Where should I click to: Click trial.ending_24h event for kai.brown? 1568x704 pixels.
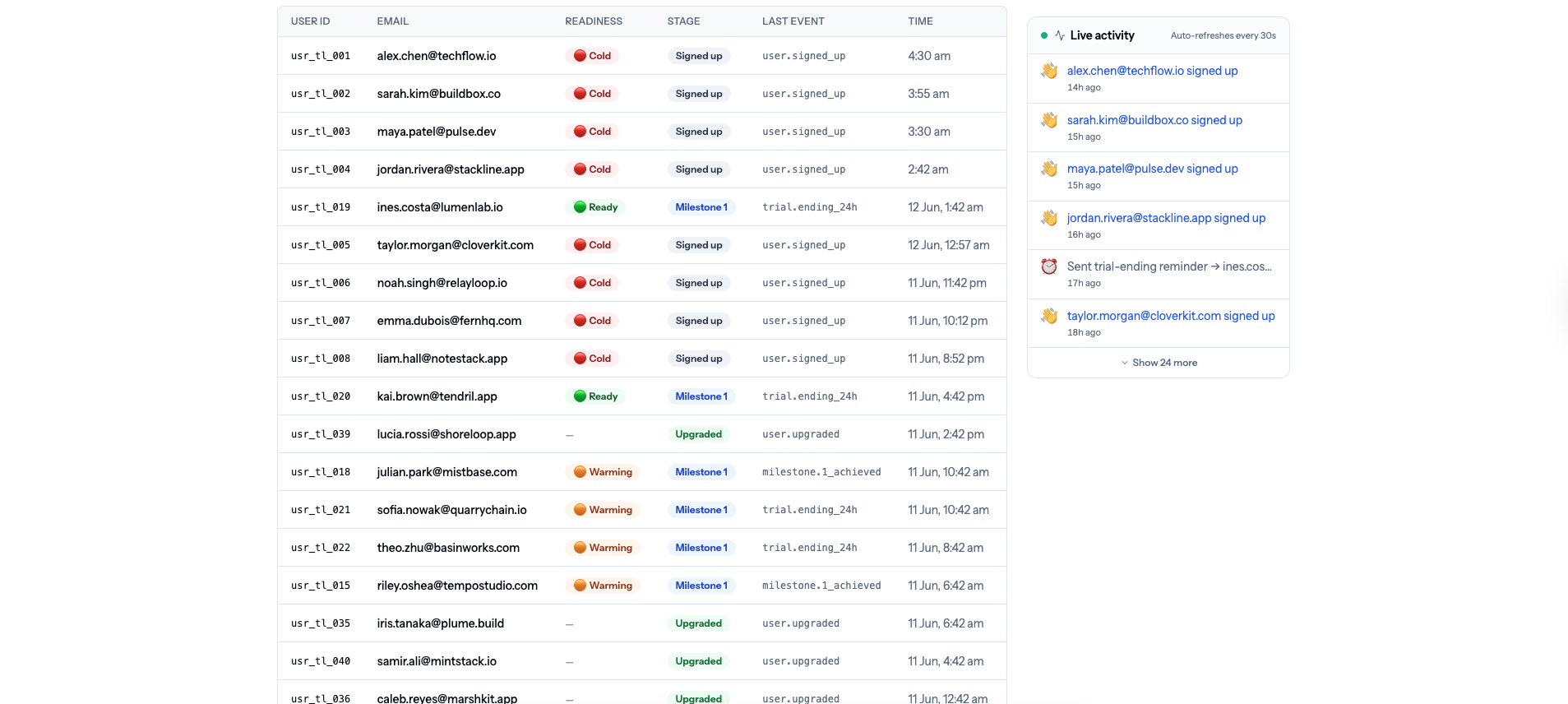[810, 396]
